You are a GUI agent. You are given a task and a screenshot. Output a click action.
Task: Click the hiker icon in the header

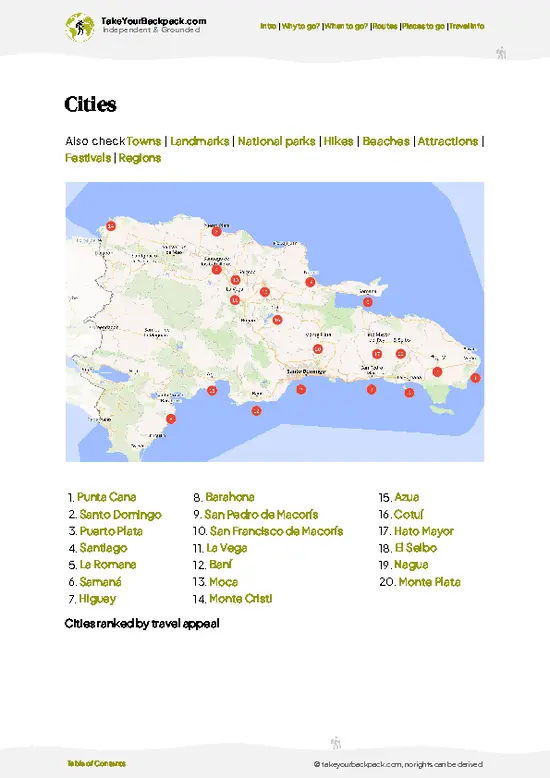coord(501,53)
